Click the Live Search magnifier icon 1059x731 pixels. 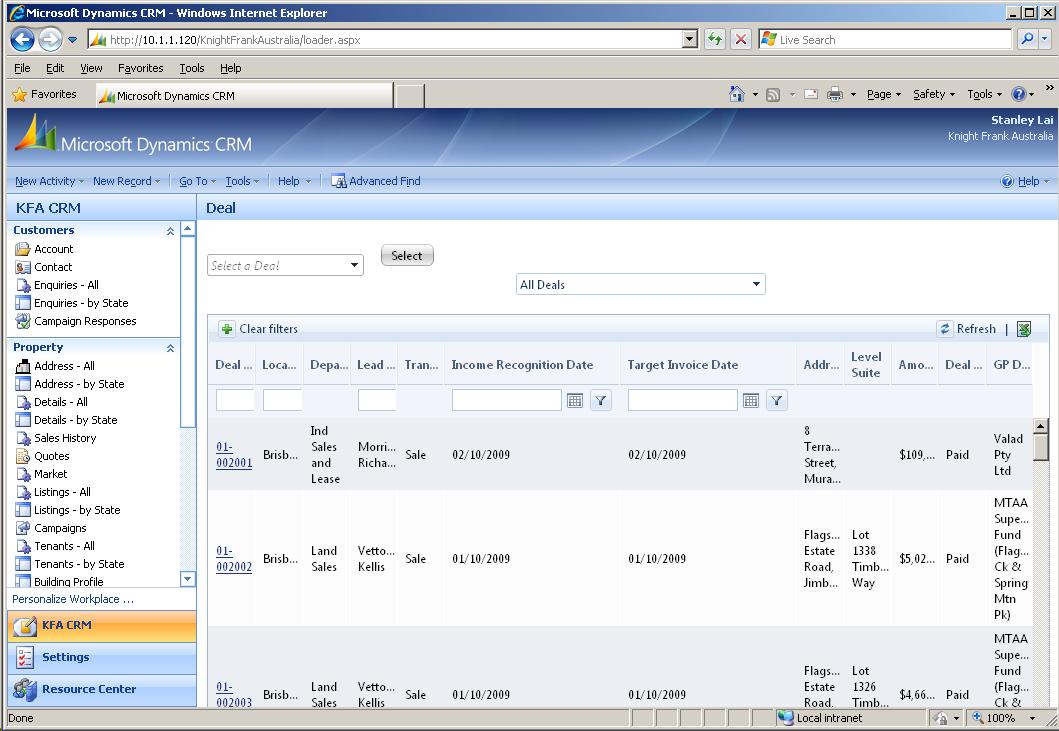pyautogui.click(x=1027, y=39)
